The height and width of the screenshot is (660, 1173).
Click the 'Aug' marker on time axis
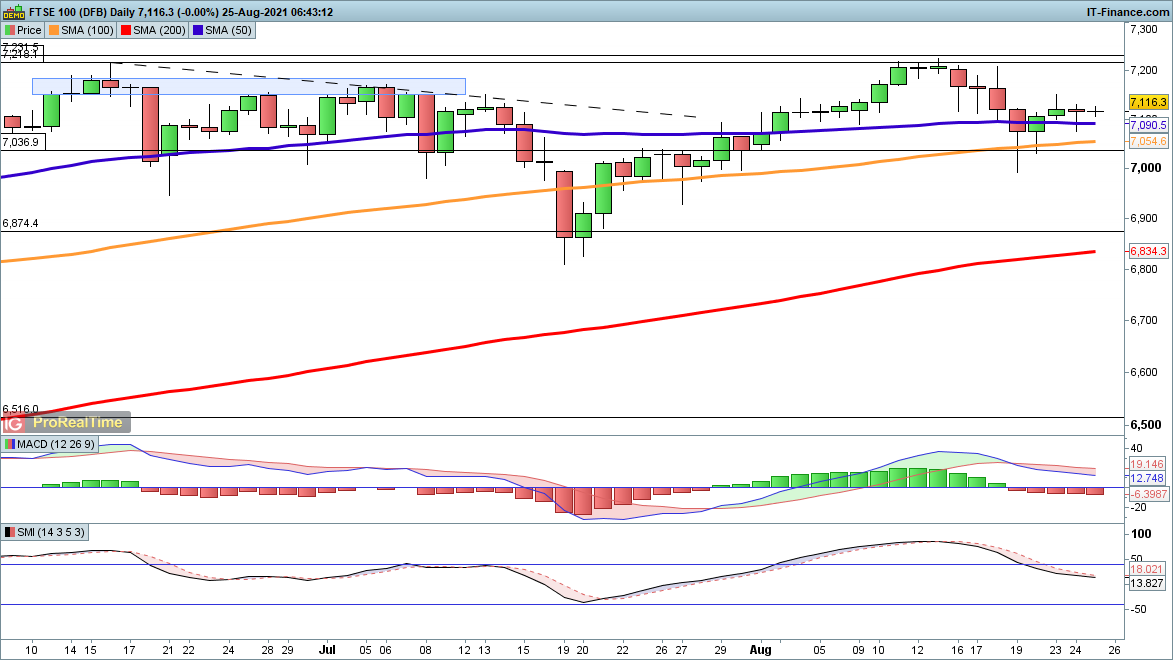[x=762, y=648]
